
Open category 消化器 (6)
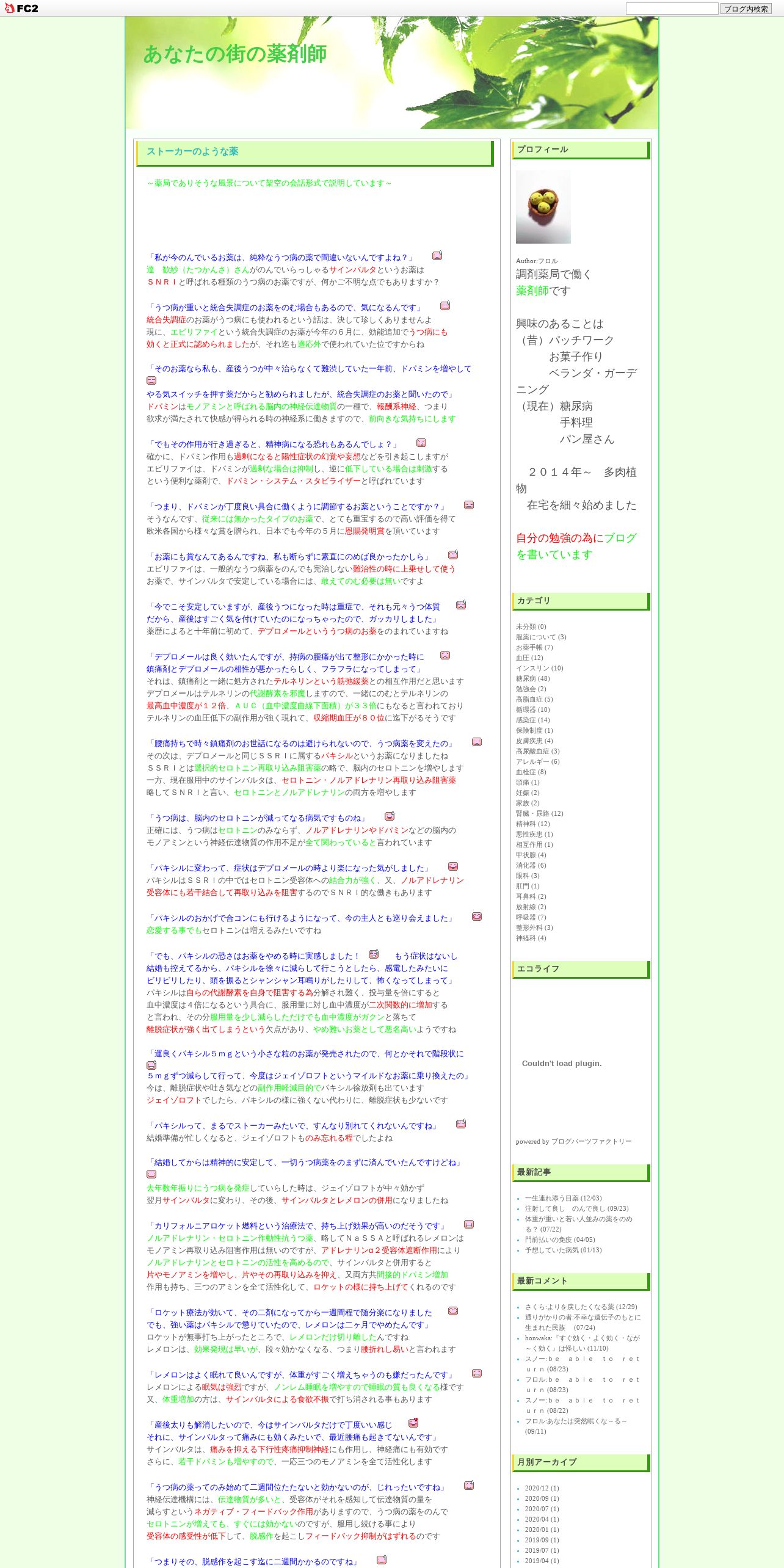(531, 865)
